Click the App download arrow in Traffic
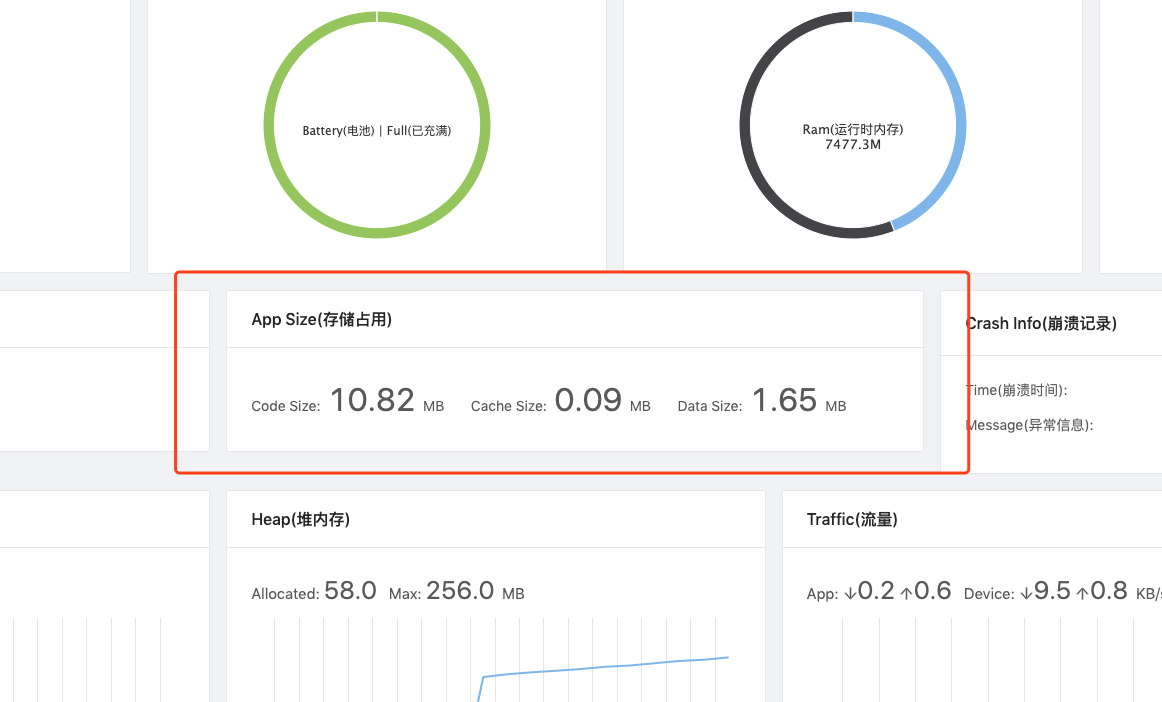 coord(851,593)
